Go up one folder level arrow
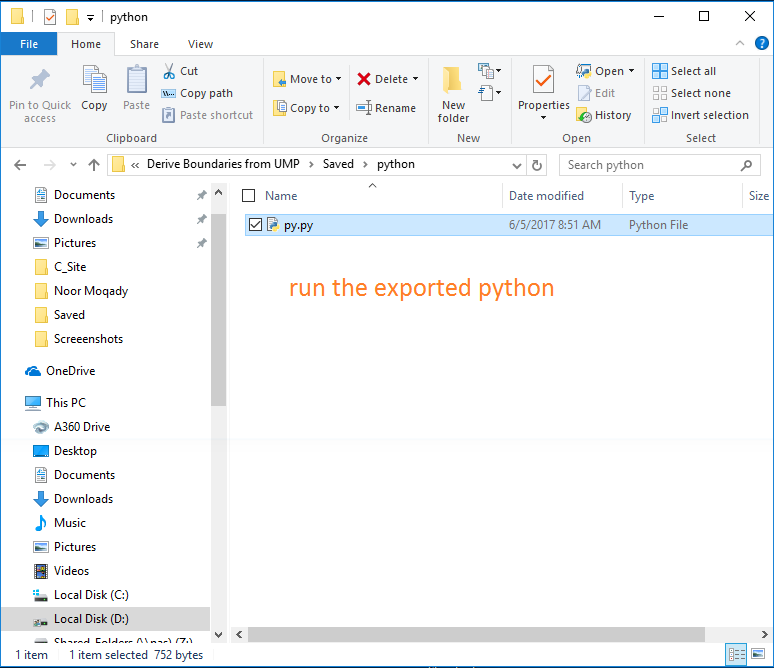 [x=94, y=165]
